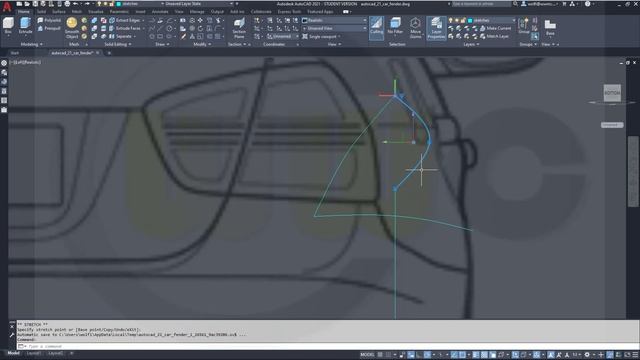Click the Open file icon in quick access toolbar

[x=27, y=4]
